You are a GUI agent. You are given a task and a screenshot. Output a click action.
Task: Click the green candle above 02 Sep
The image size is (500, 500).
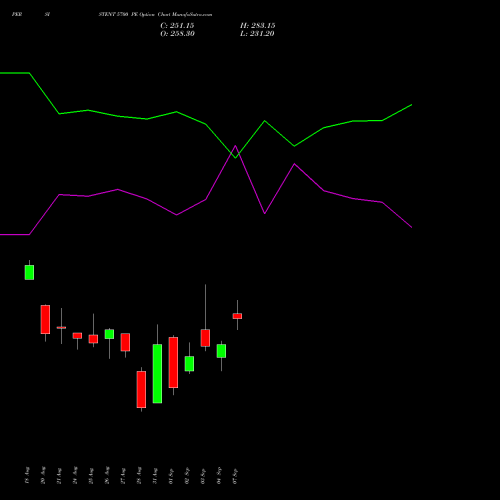[189, 364]
